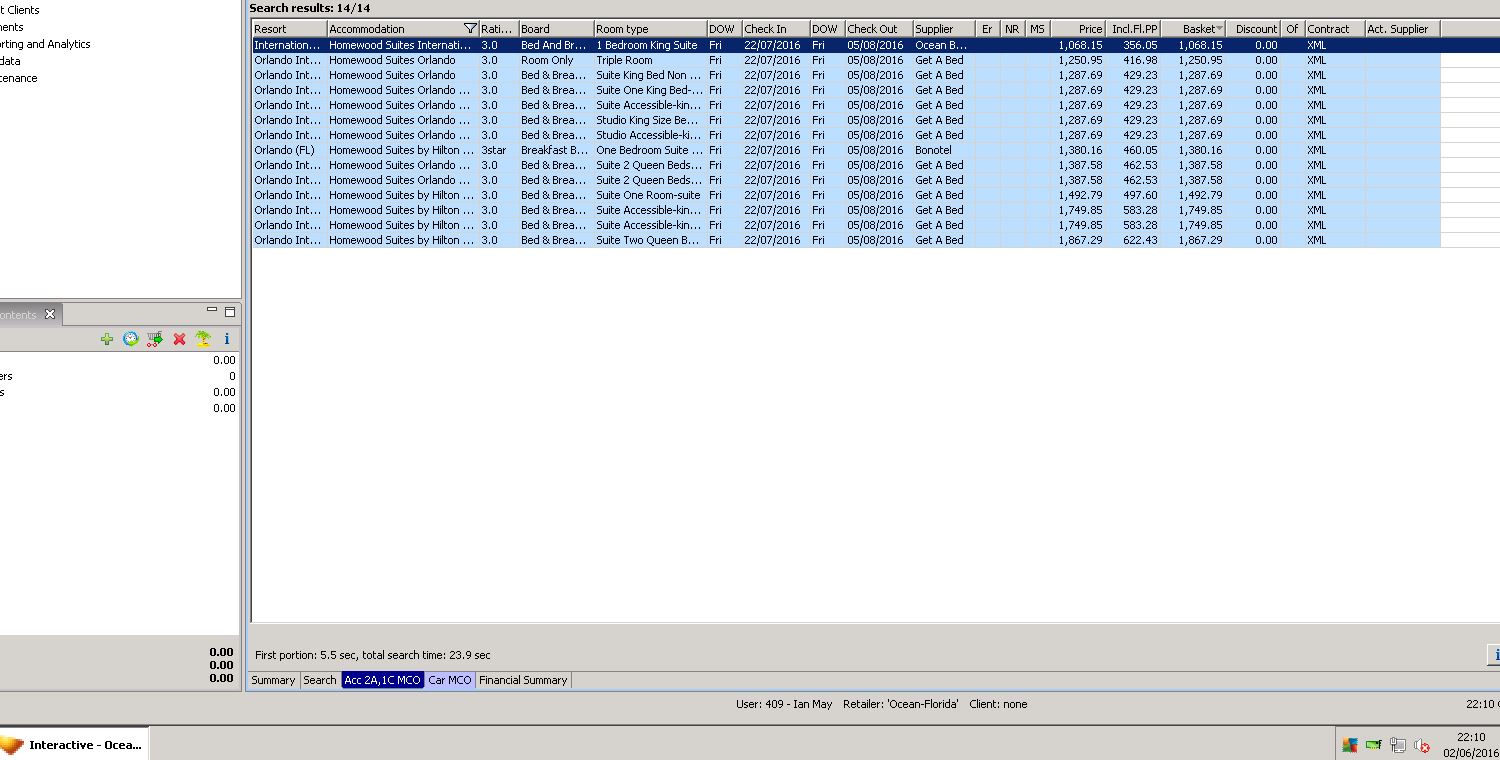Sort by the Supplier column header
The width and height of the screenshot is (1500, 760).
click(x=943, y=29)
